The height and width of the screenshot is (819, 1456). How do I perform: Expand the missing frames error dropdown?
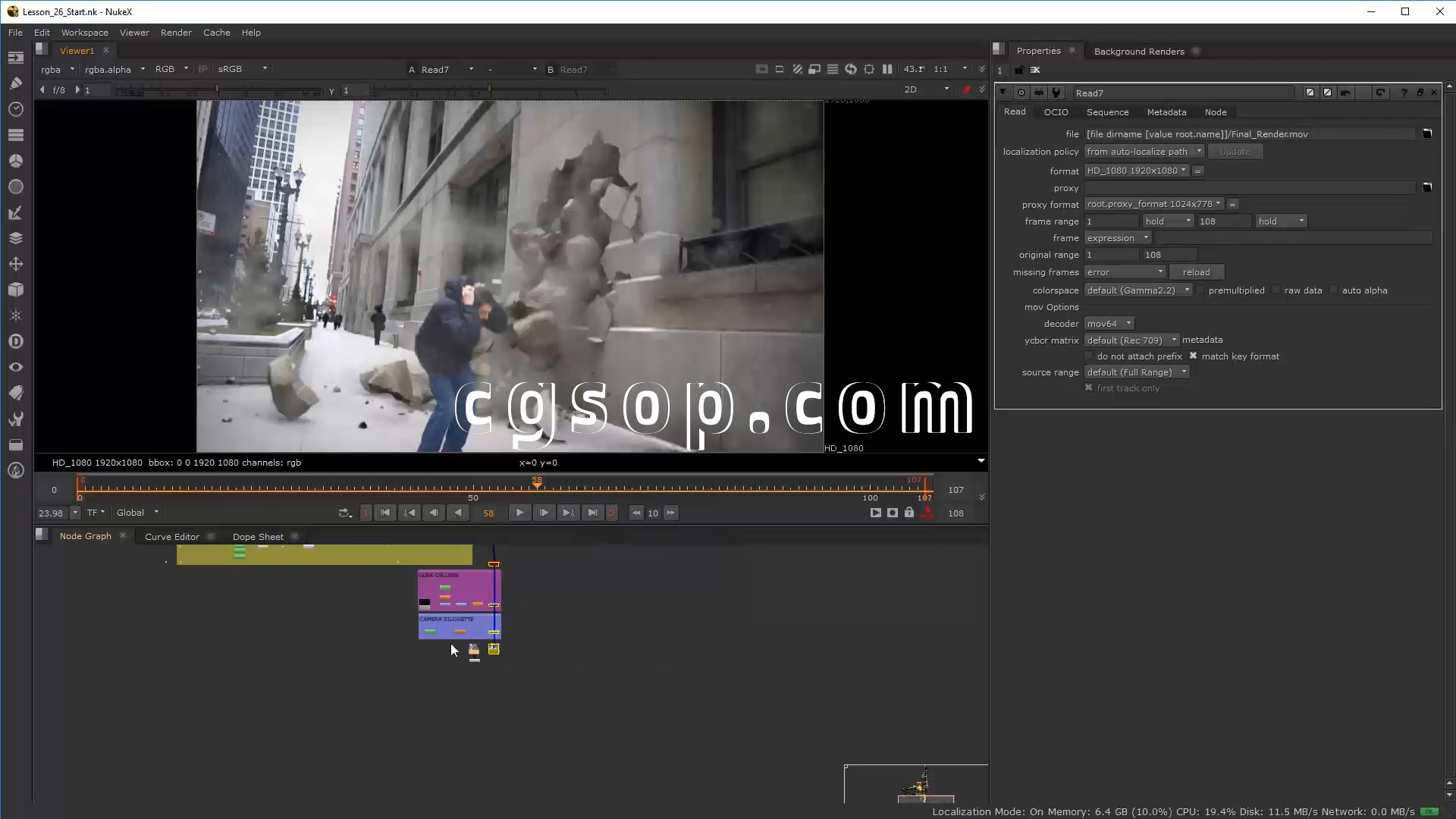pyautogui.click(x=1125, y=272)
